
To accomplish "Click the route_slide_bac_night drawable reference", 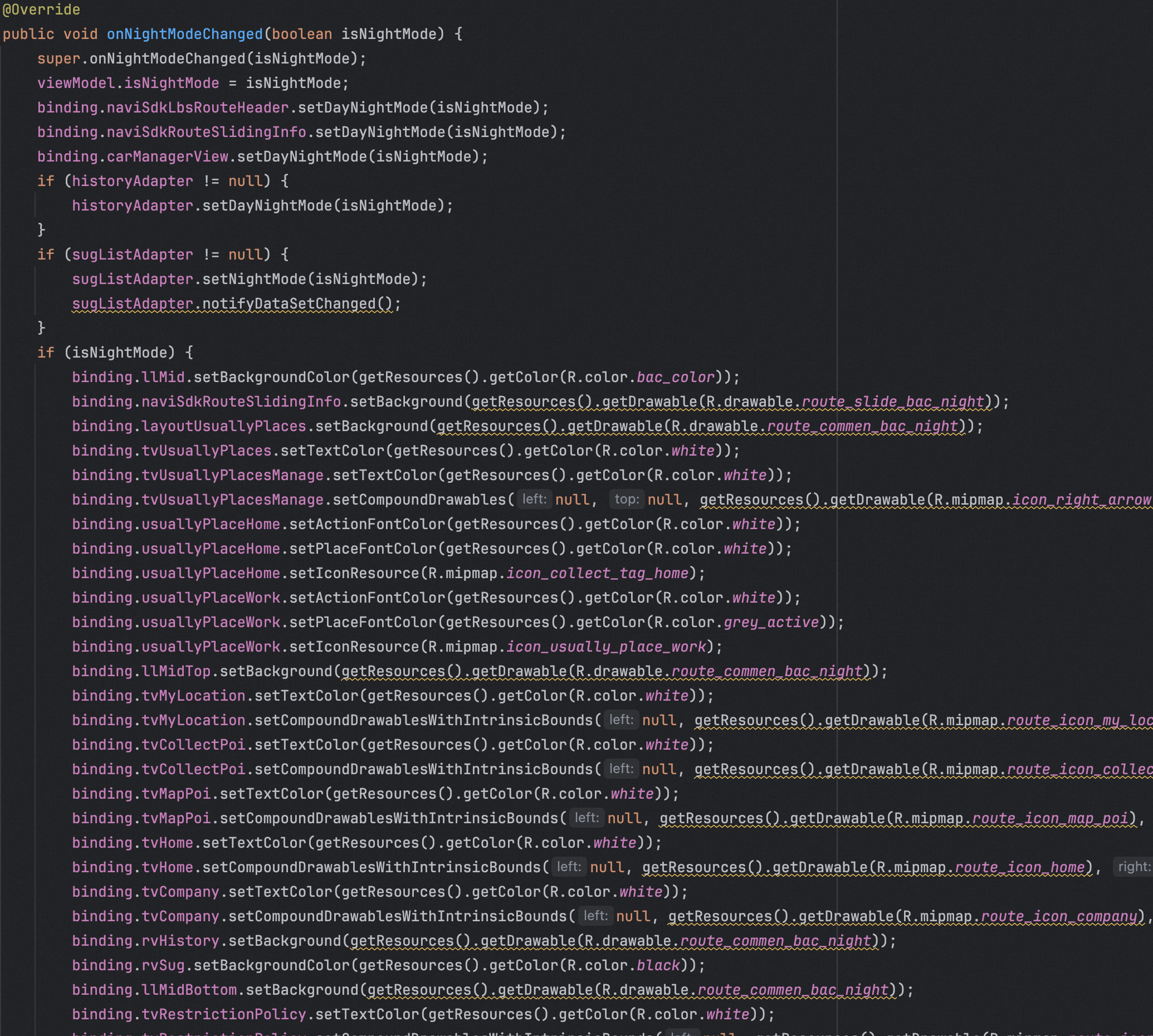I will (x=892, y=401).
